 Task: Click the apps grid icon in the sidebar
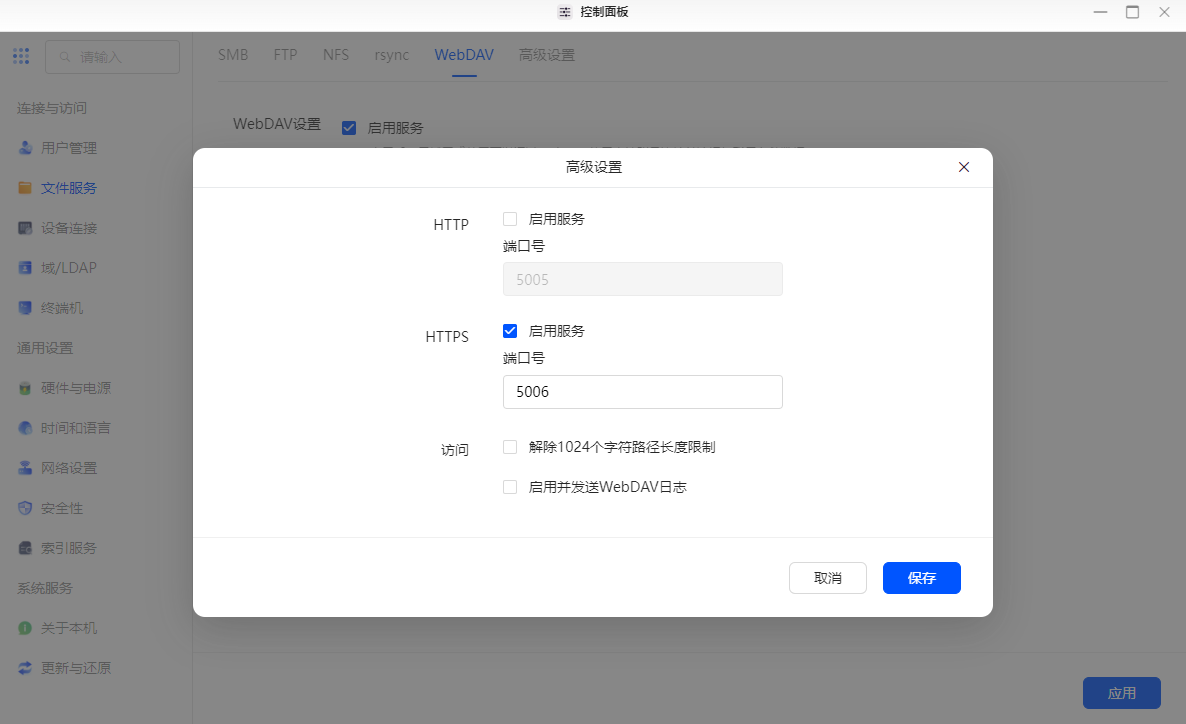tap(21, 56)
